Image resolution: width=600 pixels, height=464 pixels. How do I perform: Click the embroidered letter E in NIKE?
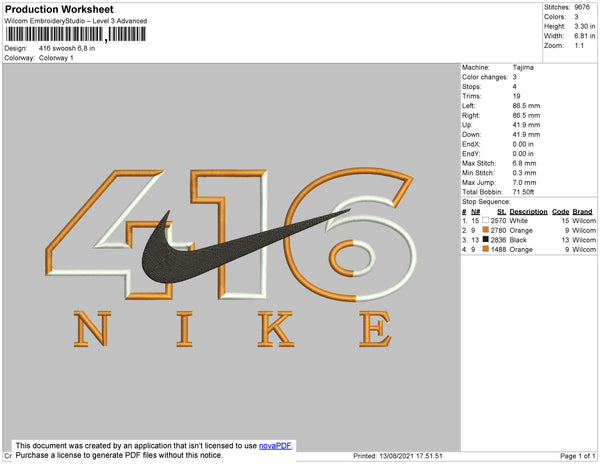[375, 329]
